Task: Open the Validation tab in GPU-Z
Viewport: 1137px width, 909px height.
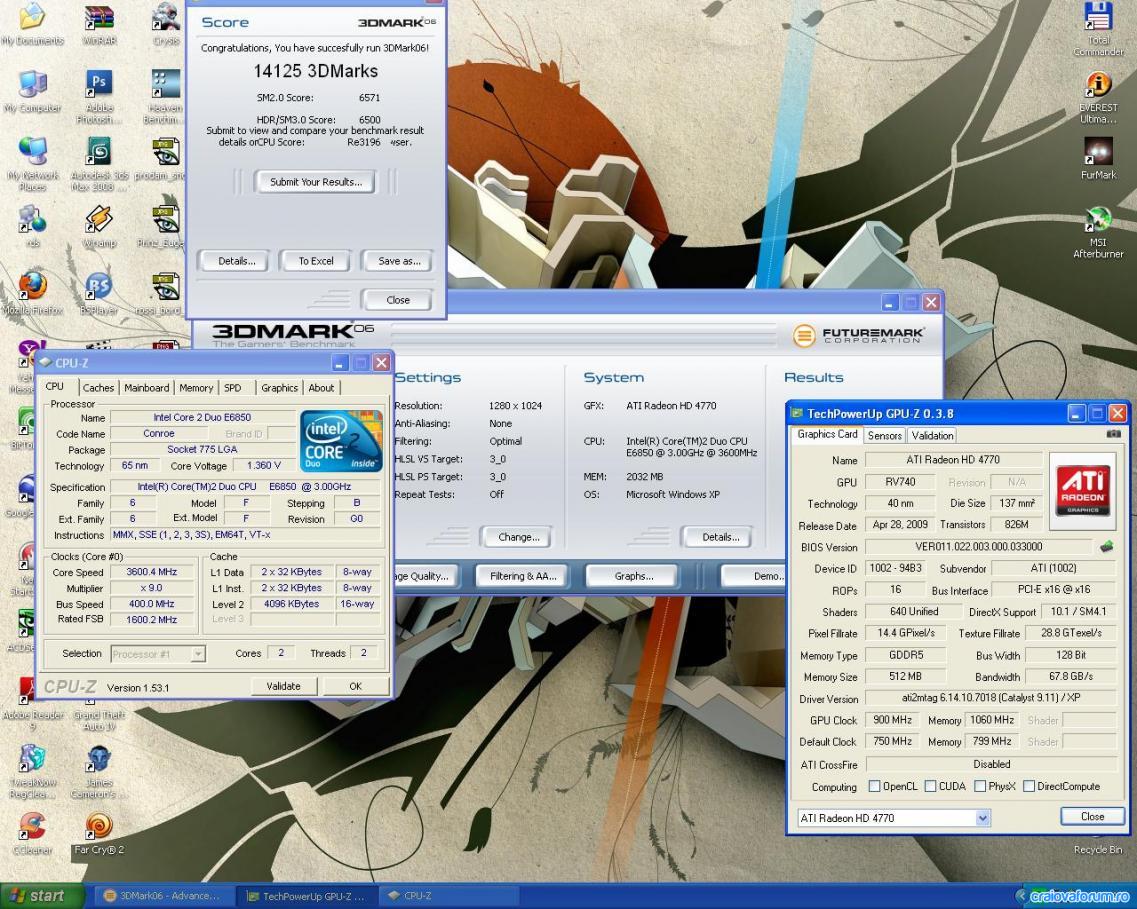Action: point(932,436)
